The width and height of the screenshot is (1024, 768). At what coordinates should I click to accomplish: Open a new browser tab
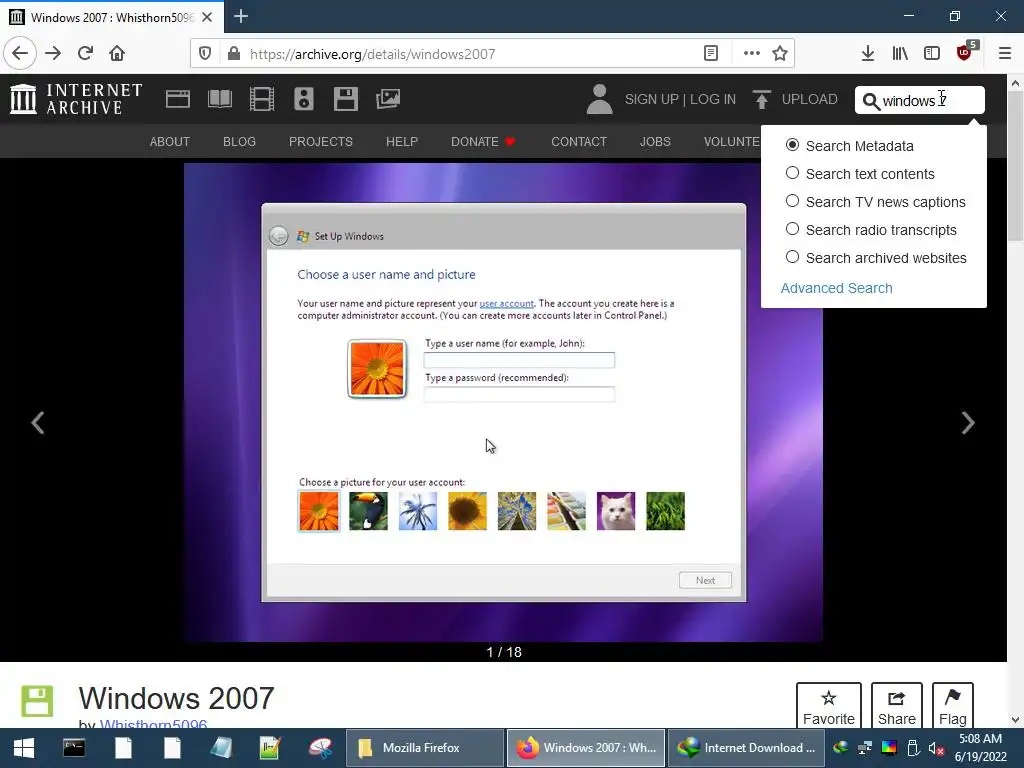point(241,16)
